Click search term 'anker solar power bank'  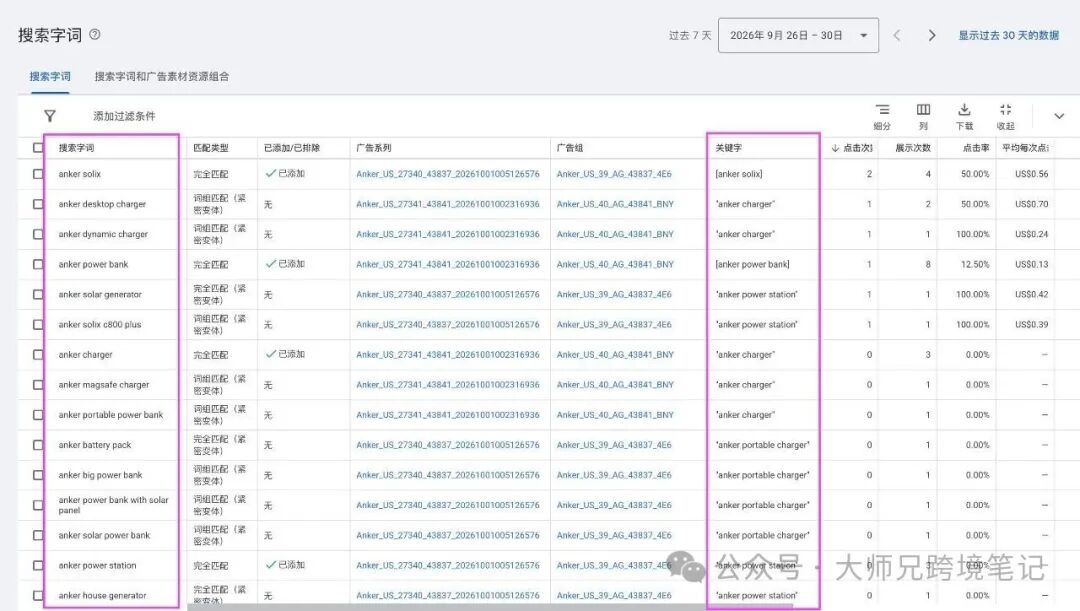click(x=104, y=535)
